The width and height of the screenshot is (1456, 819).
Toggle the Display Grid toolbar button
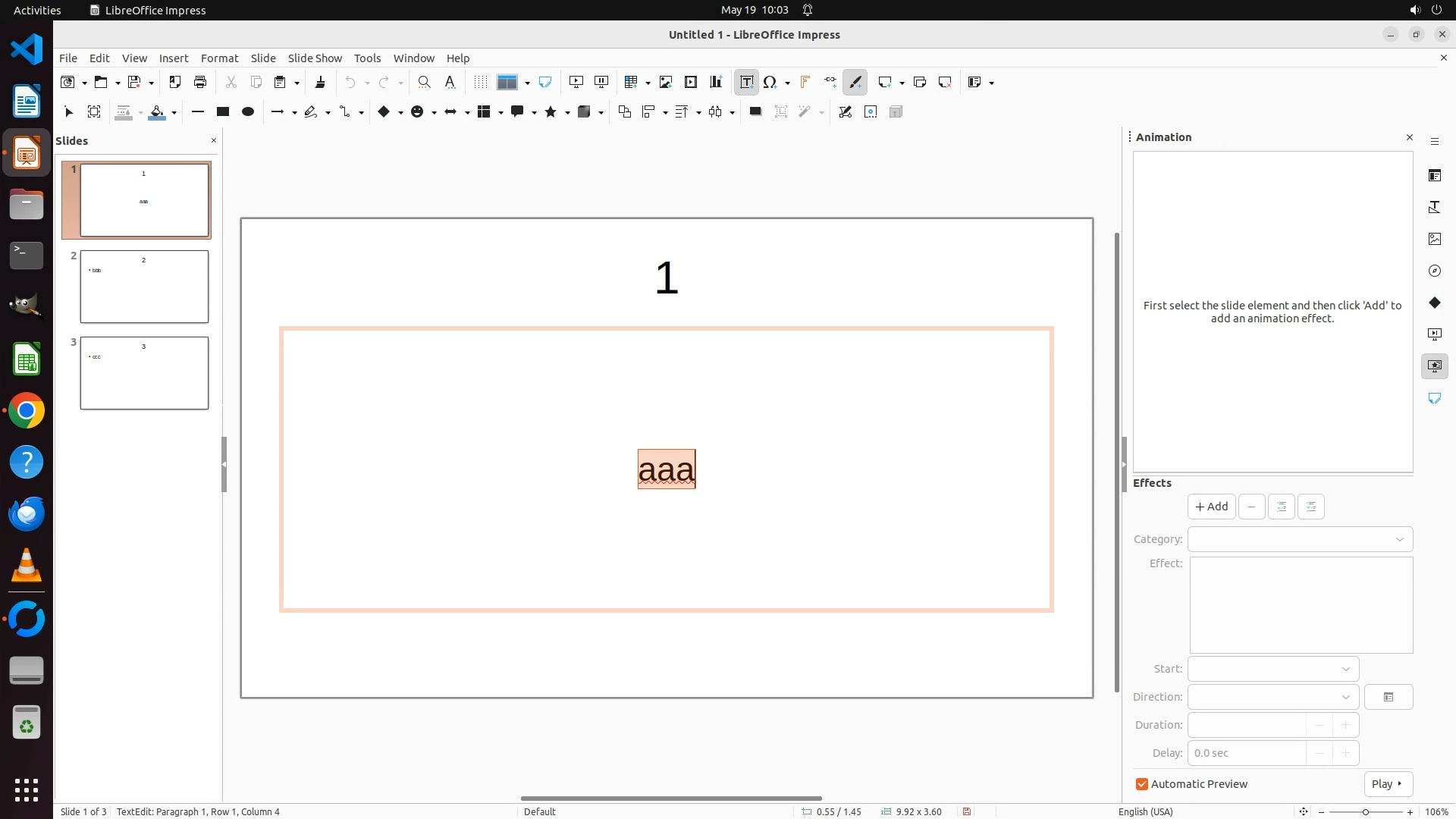480,83
